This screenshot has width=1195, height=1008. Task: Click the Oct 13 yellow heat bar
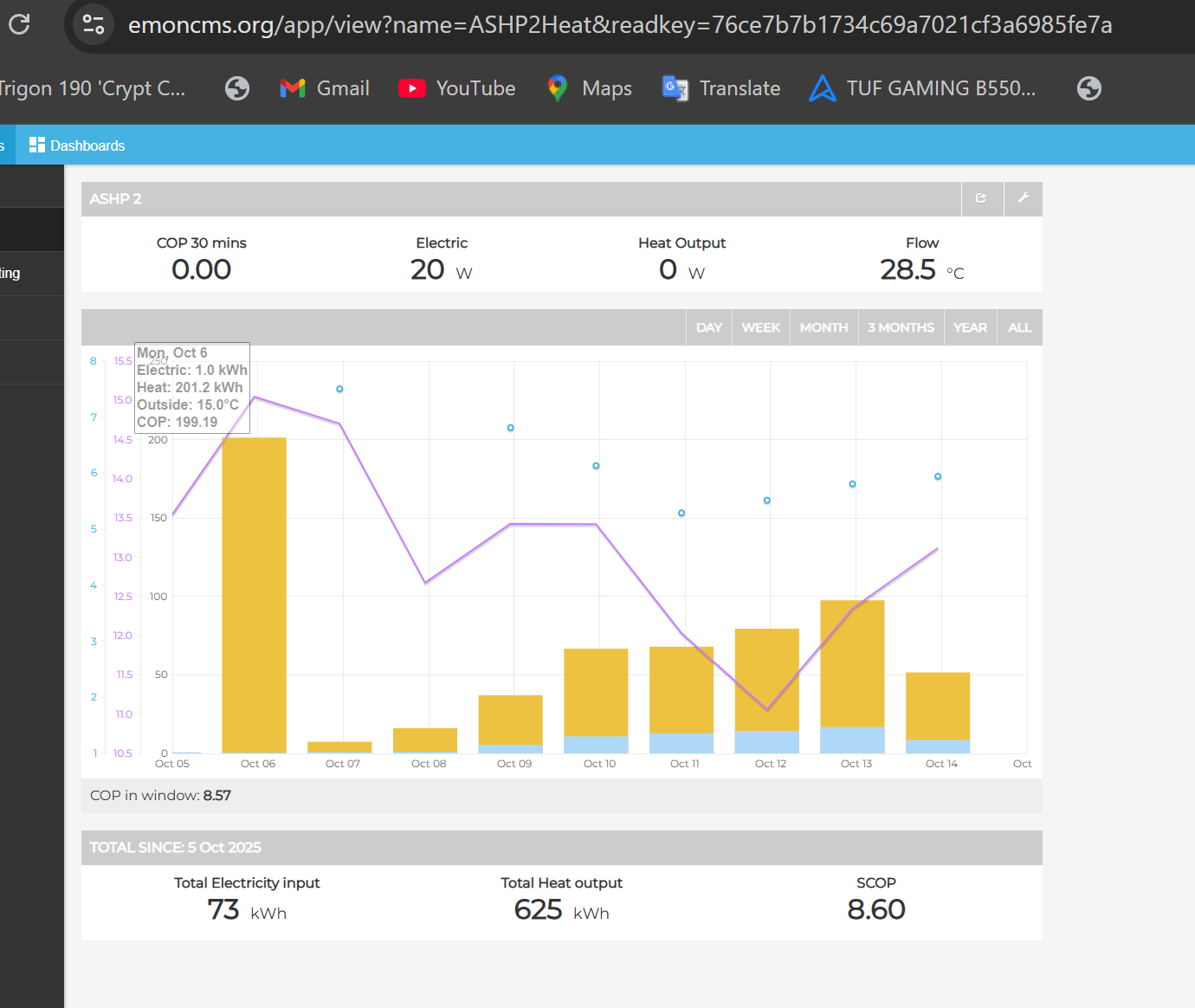click(x=852, y=663)
